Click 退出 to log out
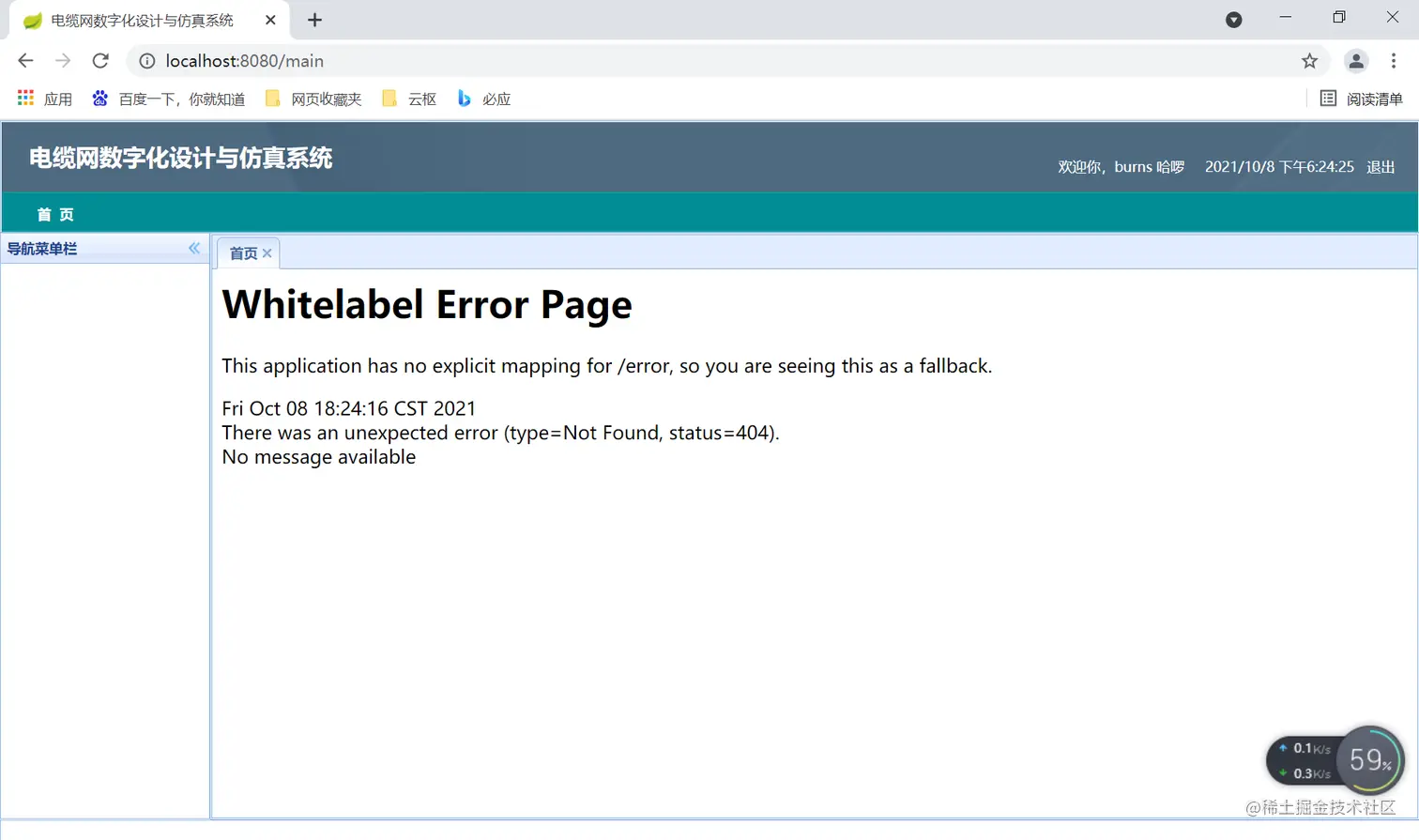This screenshot has width=1419, height=840. coord(1381,167)
